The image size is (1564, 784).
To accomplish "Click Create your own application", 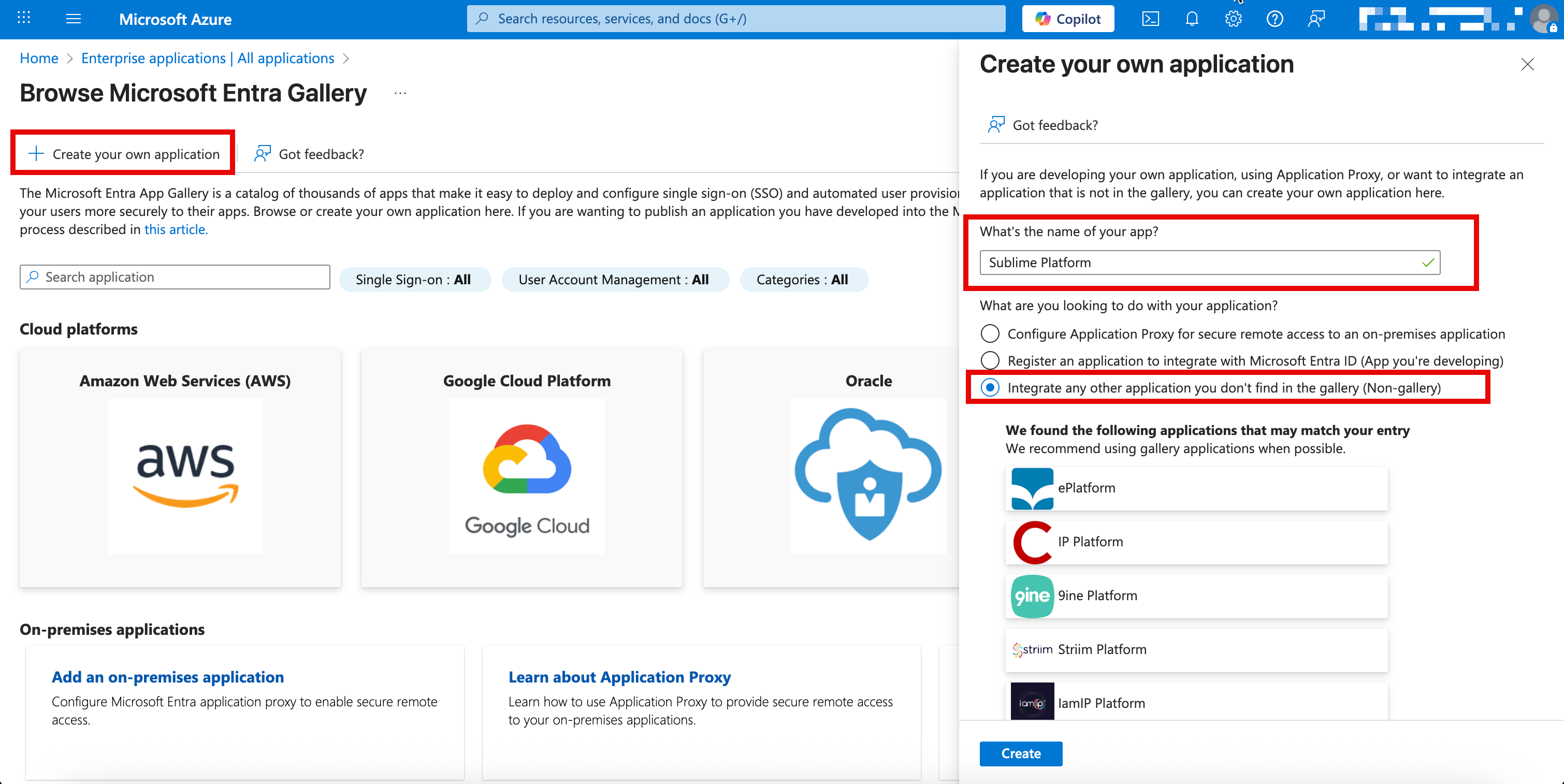I will (123, 154).
